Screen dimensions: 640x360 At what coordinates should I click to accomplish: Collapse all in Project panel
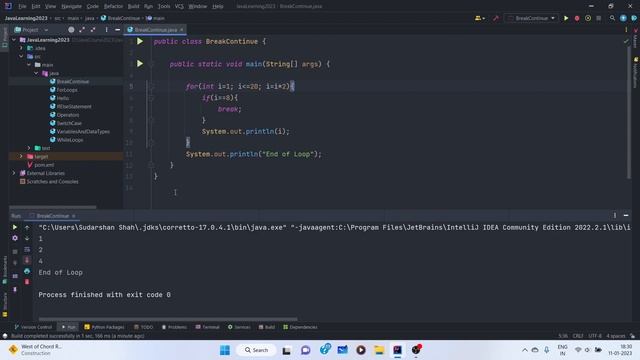coord(93,30)
